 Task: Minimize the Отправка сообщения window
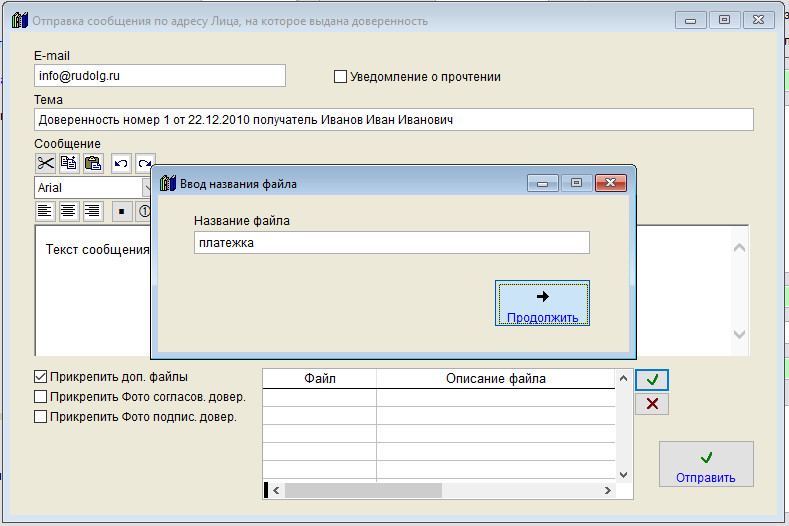(690, 20)
